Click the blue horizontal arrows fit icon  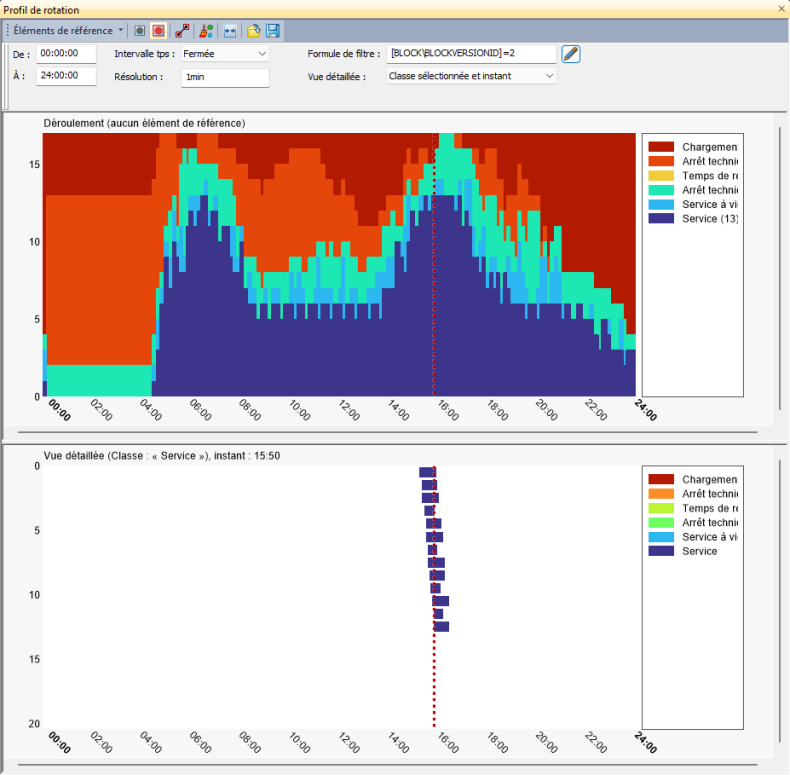(230, 31)
